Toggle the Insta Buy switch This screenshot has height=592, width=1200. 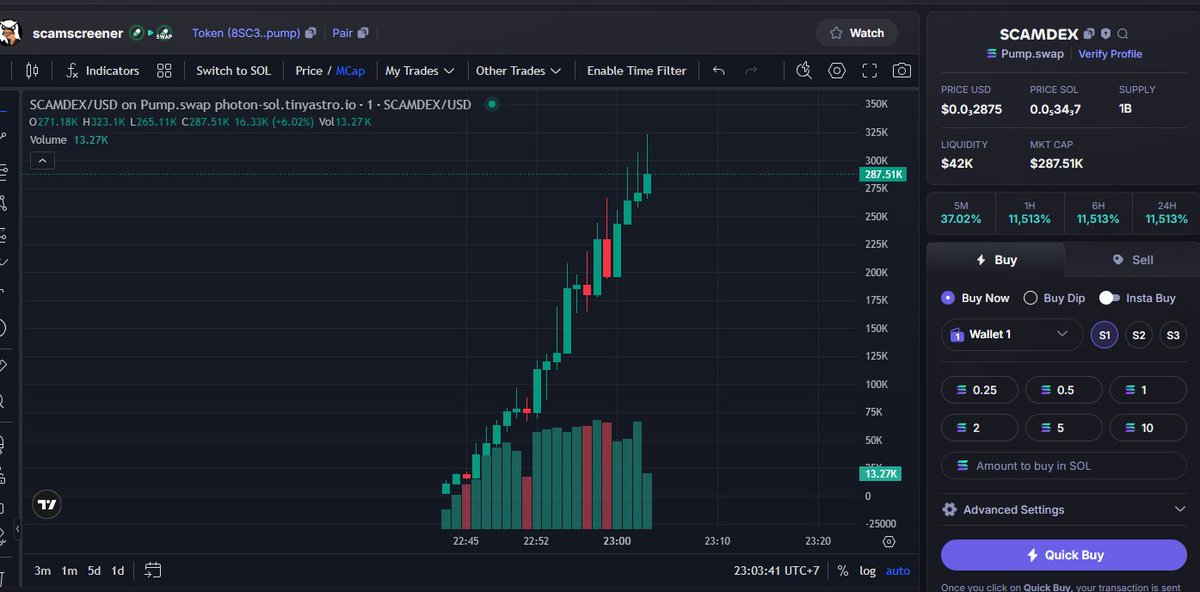(1109, 298)
